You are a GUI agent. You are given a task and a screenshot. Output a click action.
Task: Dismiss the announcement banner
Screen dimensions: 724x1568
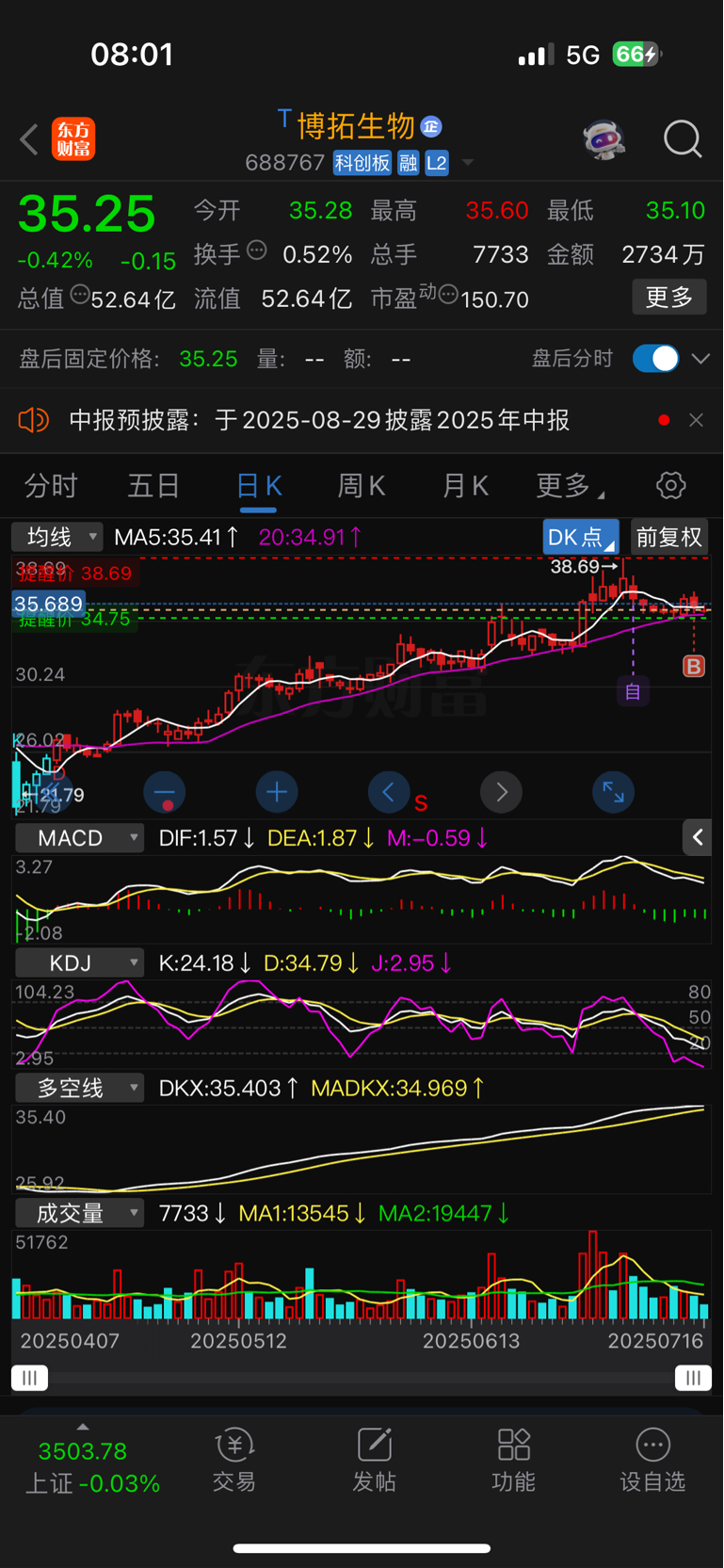pos(697,420)
